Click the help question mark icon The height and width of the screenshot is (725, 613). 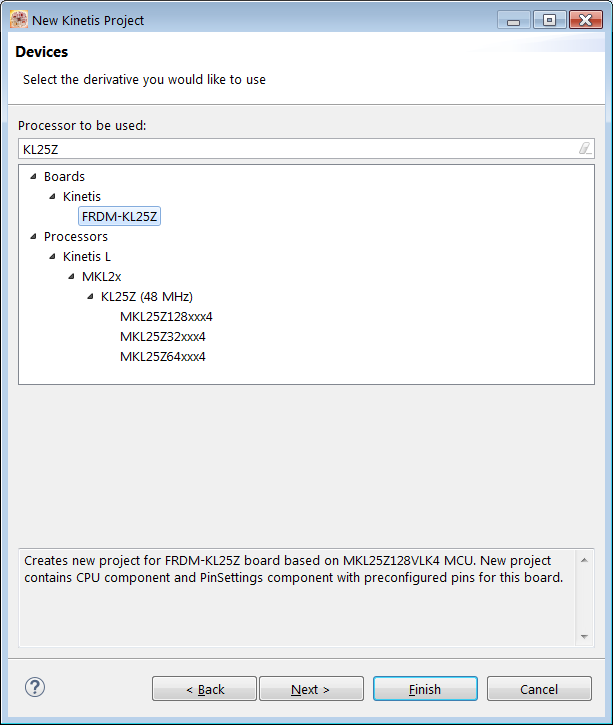35,687
